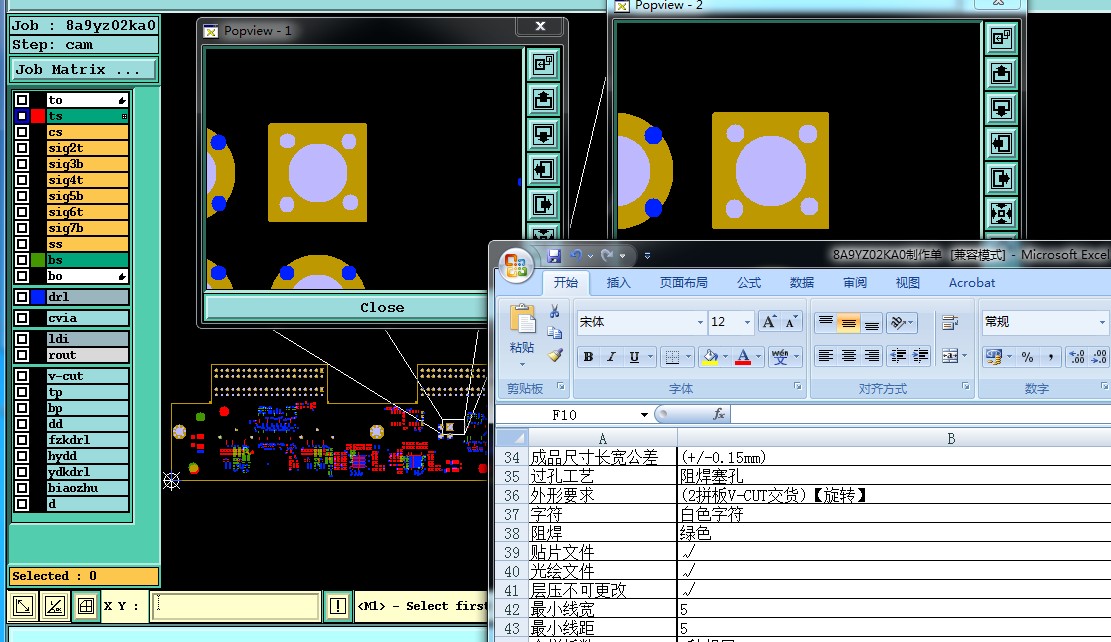The image size is (1111, 642).
Task: Save workbook via quick access toolbar
Action: (554, 255)
